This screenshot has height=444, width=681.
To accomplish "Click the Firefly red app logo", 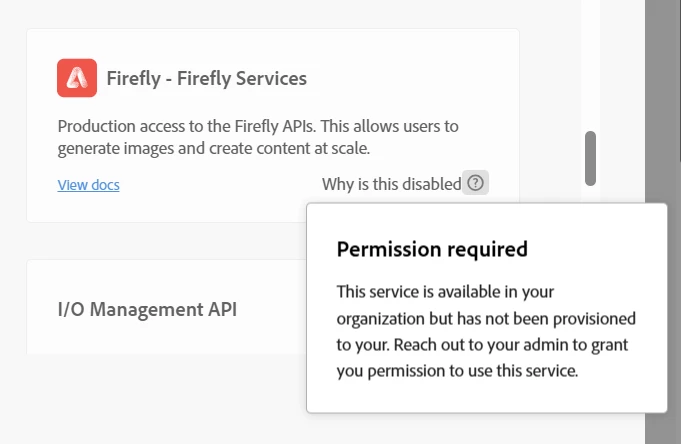I will (x=77, y=78).
